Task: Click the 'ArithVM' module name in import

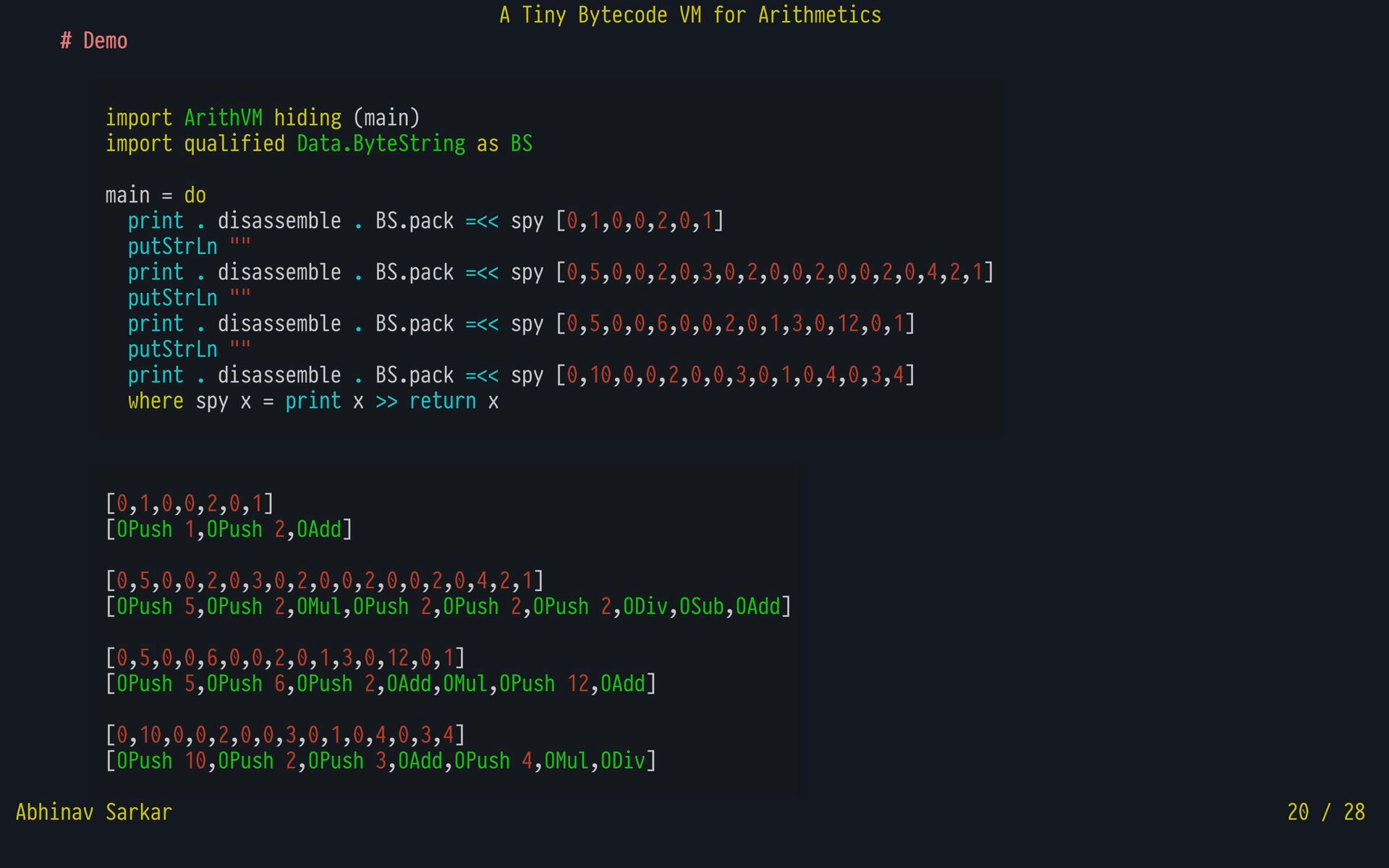Action: tap(223, 118)
